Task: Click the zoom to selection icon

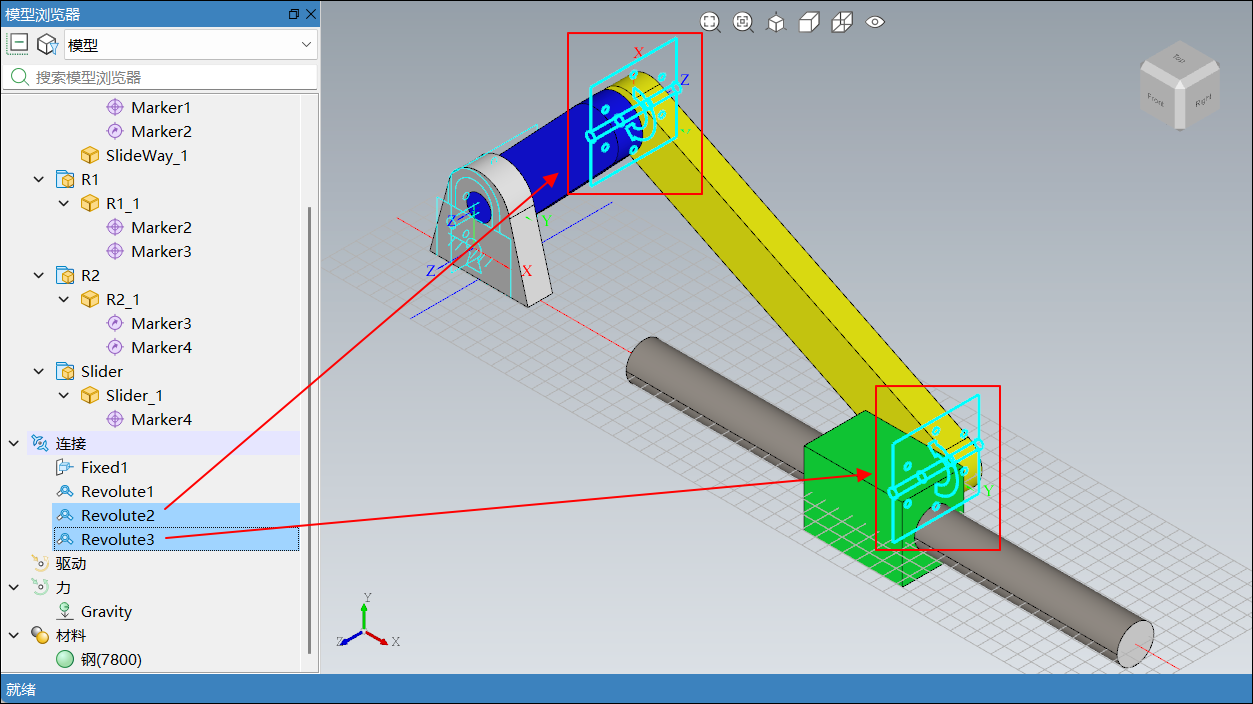Action: click(743, 22)
